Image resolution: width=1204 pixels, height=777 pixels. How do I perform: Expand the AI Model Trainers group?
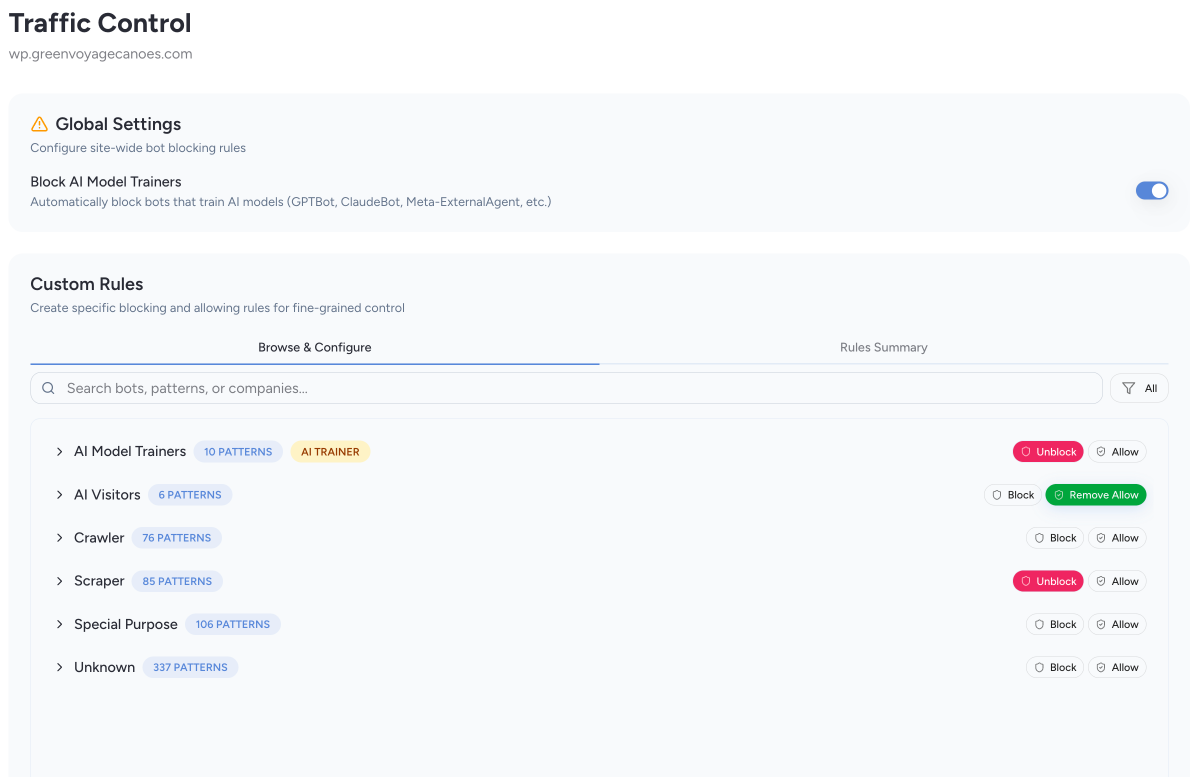coord(60,452)
